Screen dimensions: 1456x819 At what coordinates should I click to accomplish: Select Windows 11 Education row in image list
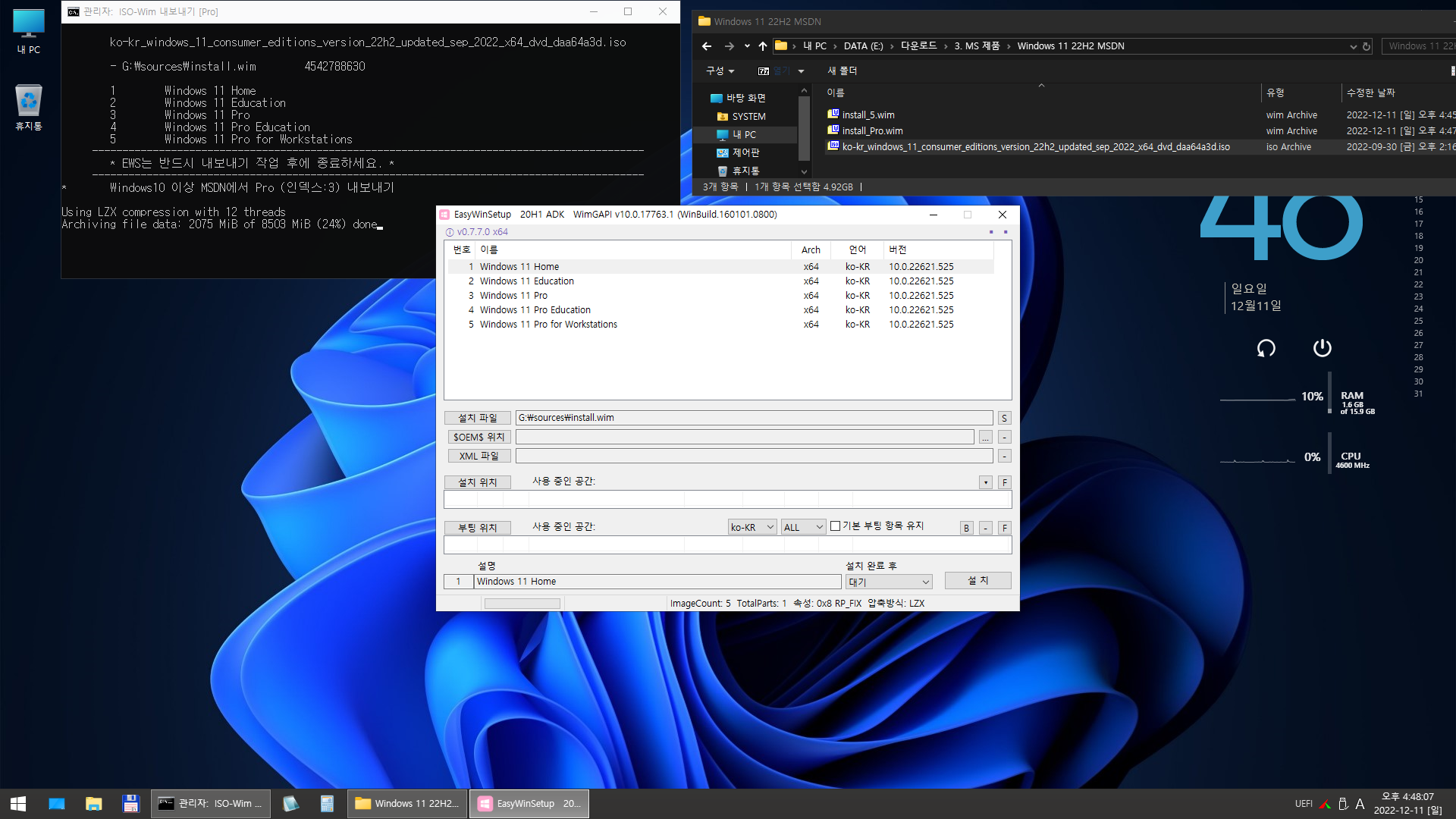pyautogui.click(x=720, y=281)
